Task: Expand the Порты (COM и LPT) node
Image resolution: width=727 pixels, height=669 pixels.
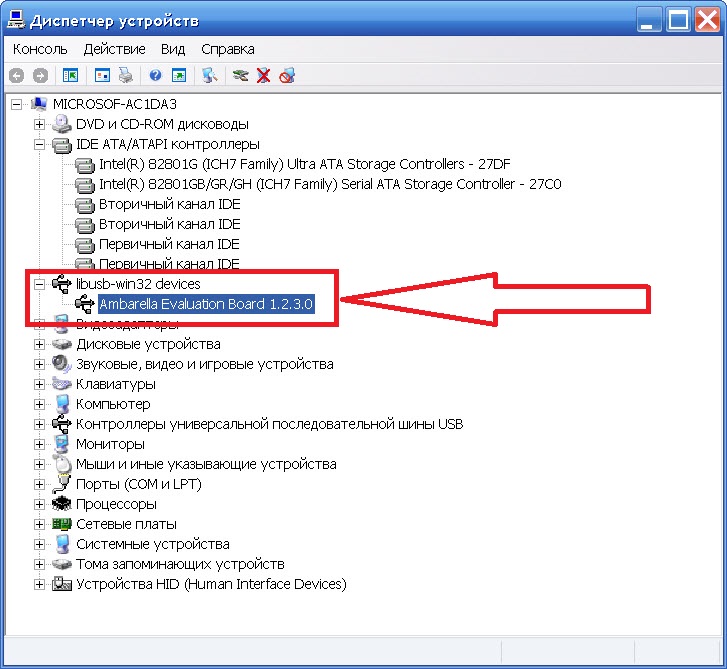Action: pyautogui.click(x=40, y=484)
